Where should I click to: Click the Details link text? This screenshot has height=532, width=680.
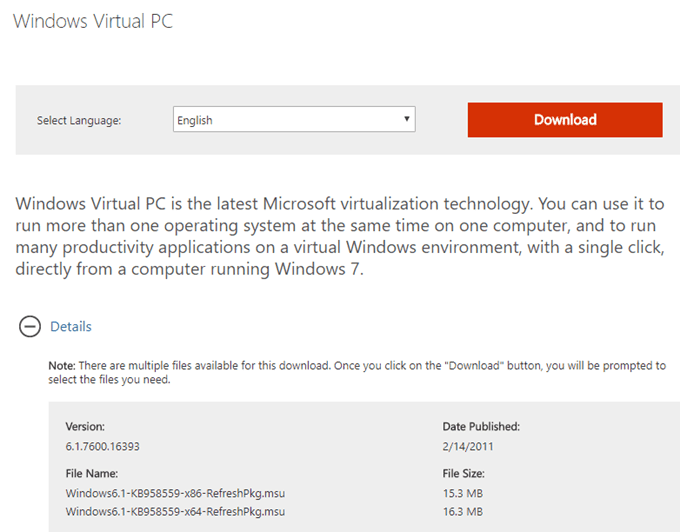(x=71, y=327)
